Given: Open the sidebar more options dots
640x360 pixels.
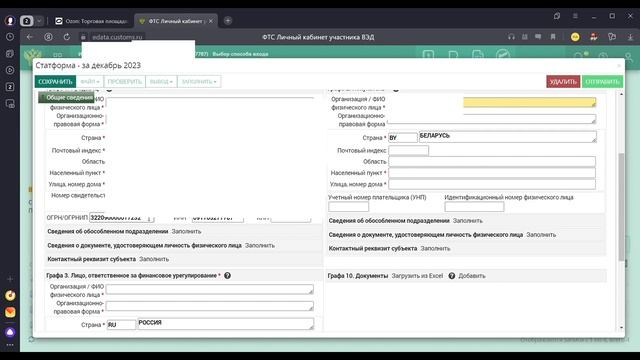Looking at the screenshot, I should coord(10,345).
